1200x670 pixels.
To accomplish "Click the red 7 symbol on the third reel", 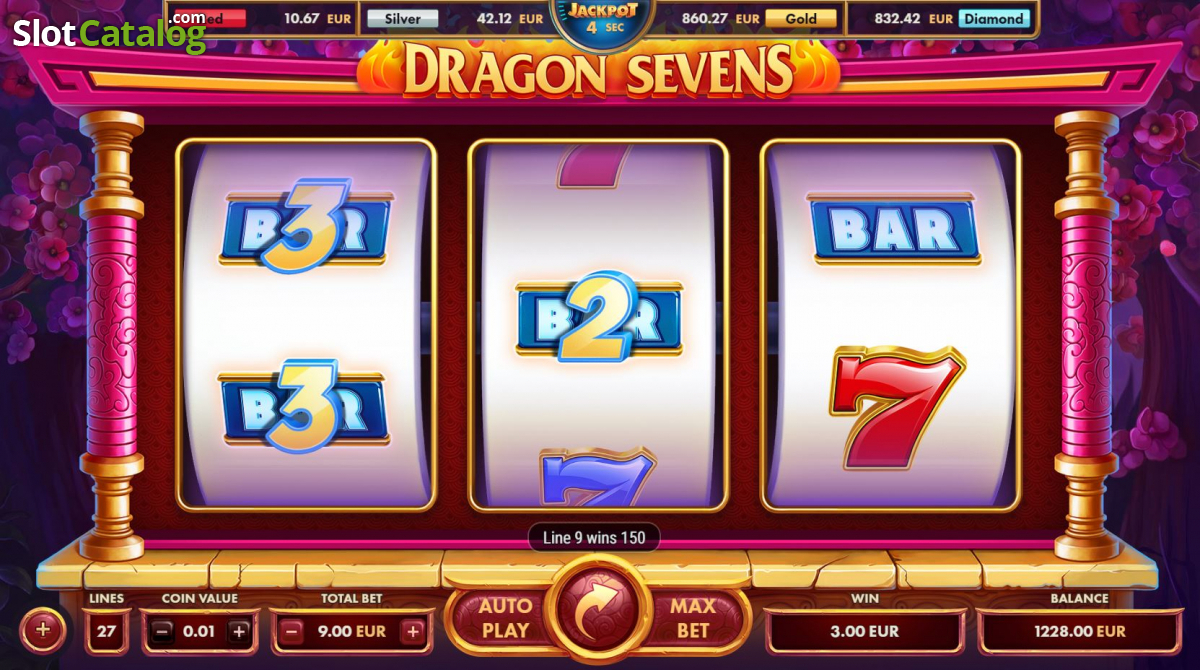I will (x=896, y=407).
